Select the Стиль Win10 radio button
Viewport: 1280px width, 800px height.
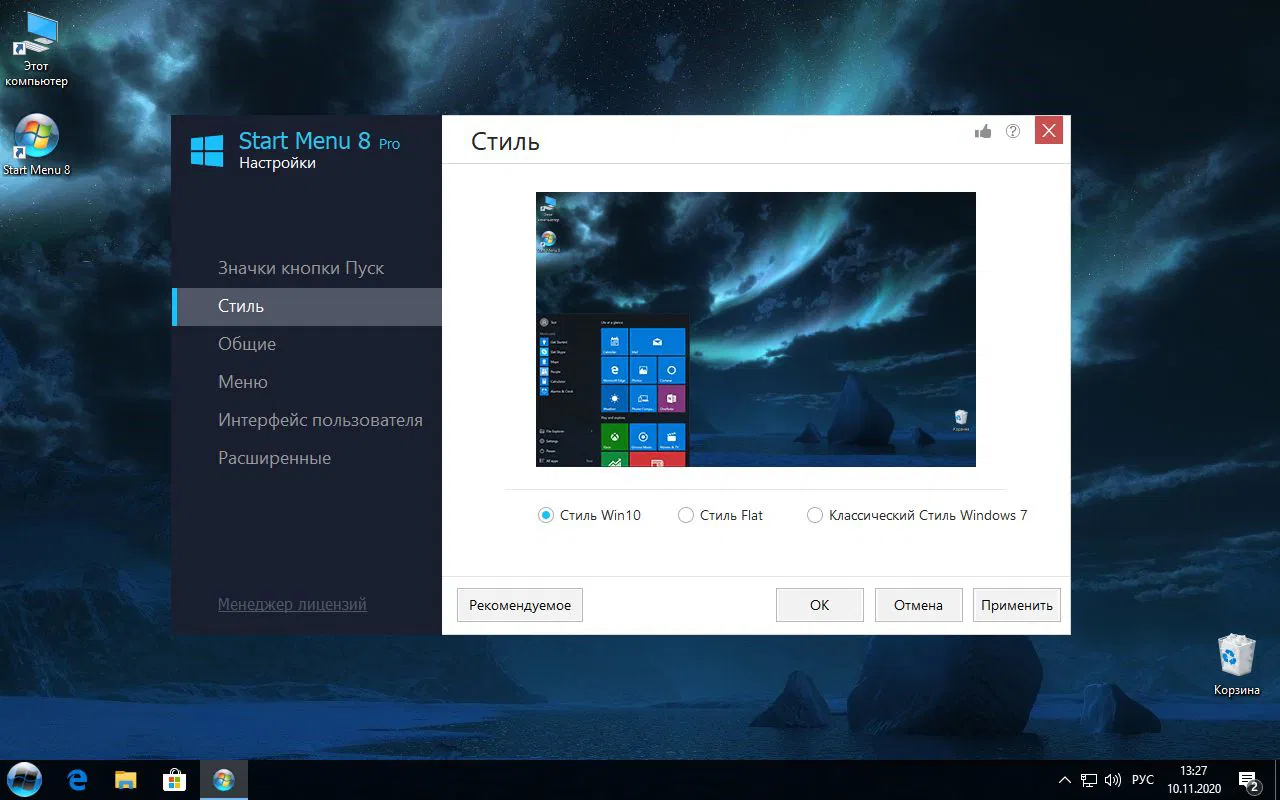546,515
